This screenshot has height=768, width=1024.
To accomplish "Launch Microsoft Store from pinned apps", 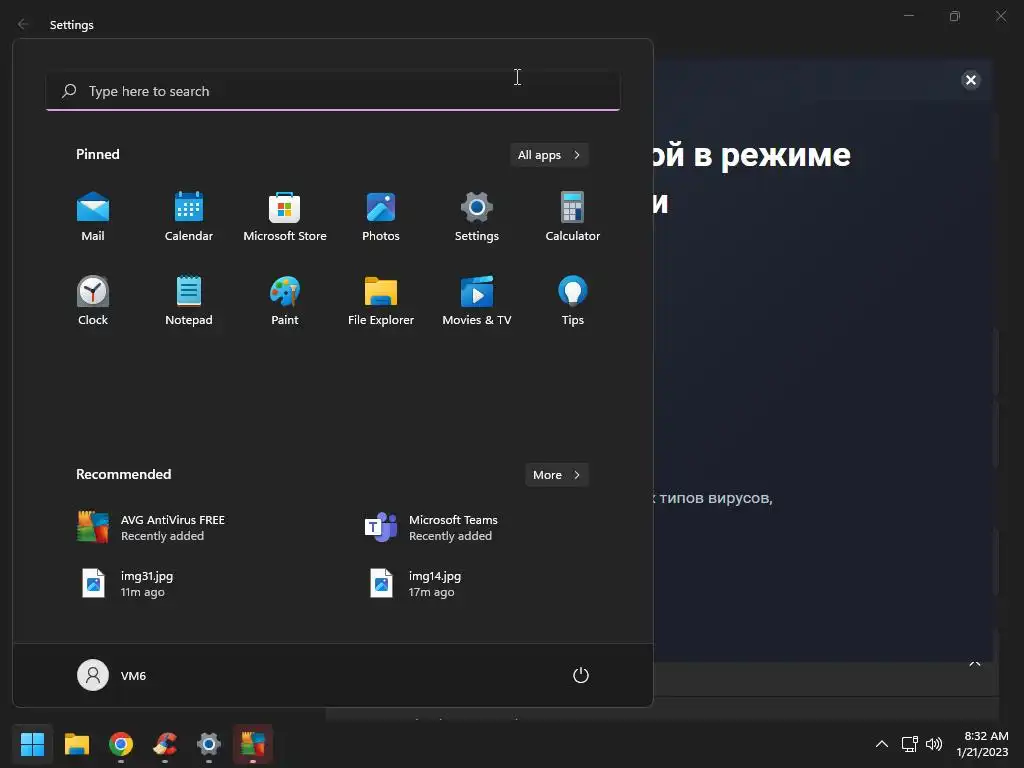I will [x=285, y=217].
